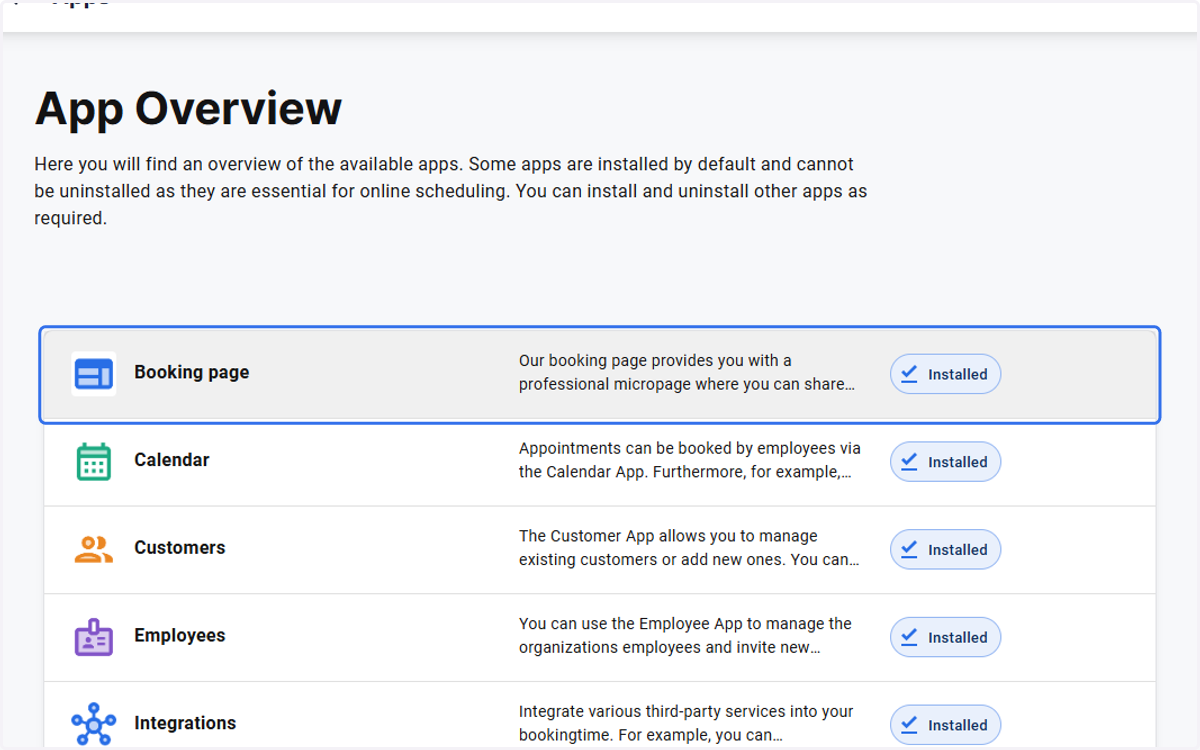The width and height of the screenshot is (1200, 750).
Task: Click the green Calendar app icon
Action: 94,462
